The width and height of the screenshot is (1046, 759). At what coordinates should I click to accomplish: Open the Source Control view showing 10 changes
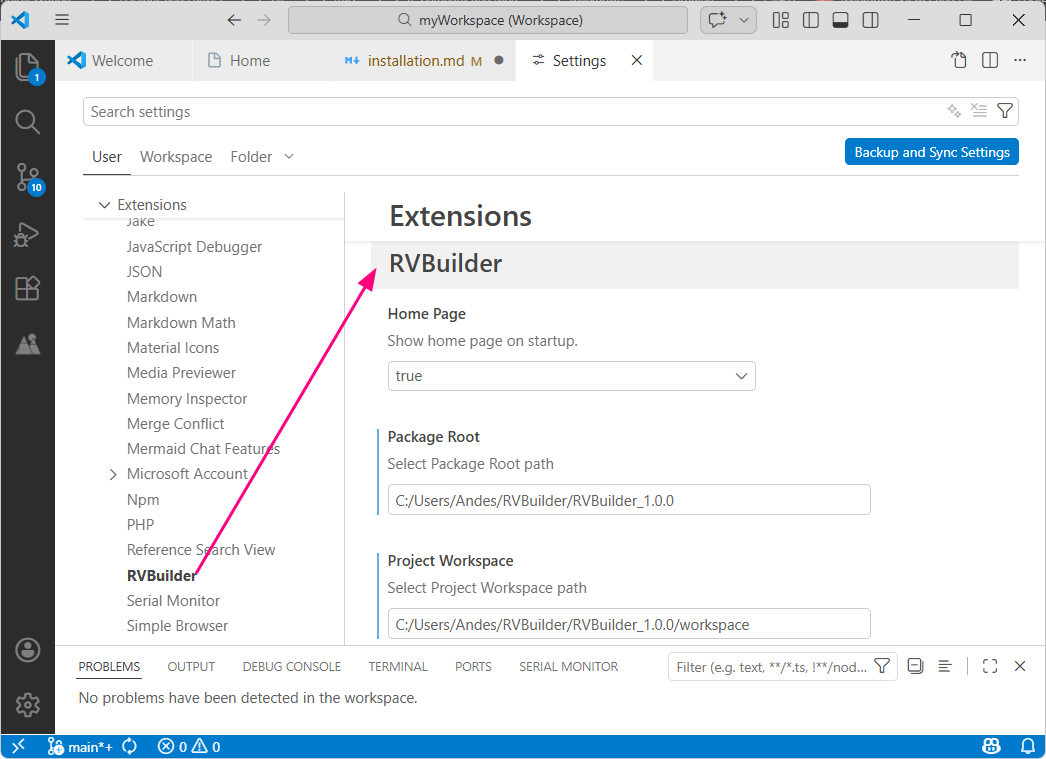pyautogui.click(x=27, y=178)
